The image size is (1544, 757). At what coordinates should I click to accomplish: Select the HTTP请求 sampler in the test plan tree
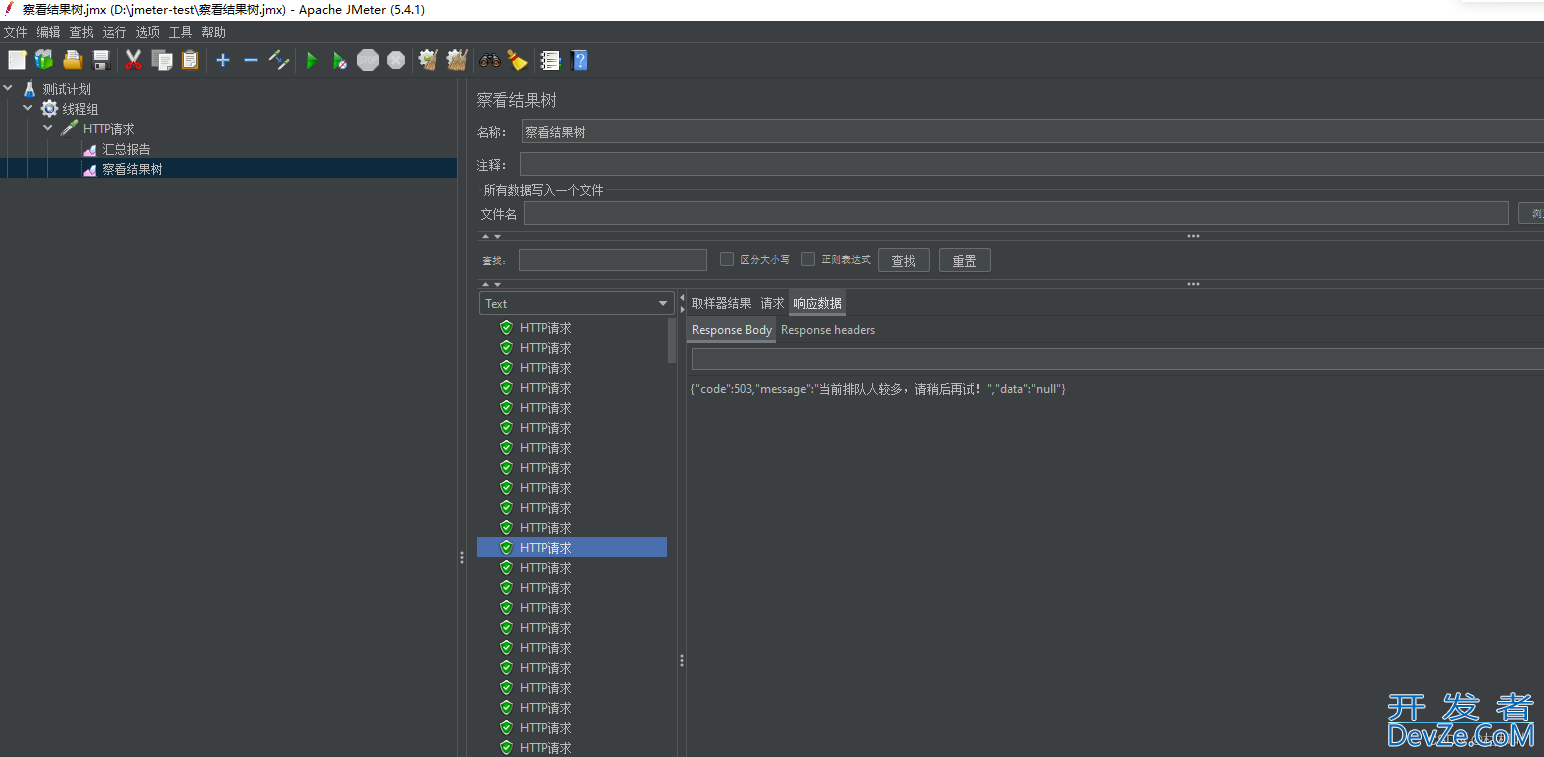coord(108,129)
